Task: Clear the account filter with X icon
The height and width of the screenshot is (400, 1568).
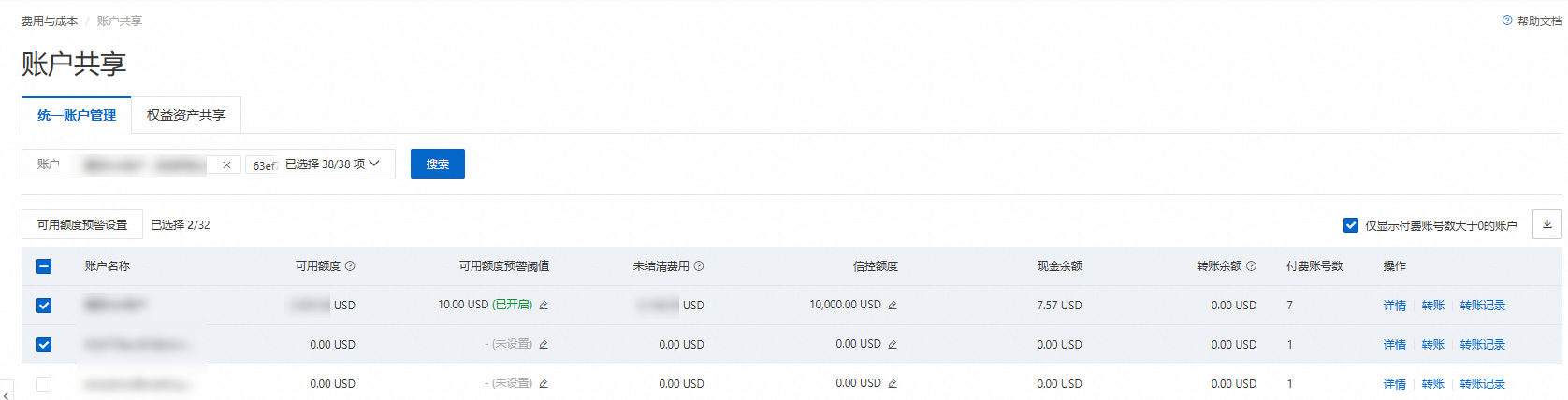Action: (226, 164)
